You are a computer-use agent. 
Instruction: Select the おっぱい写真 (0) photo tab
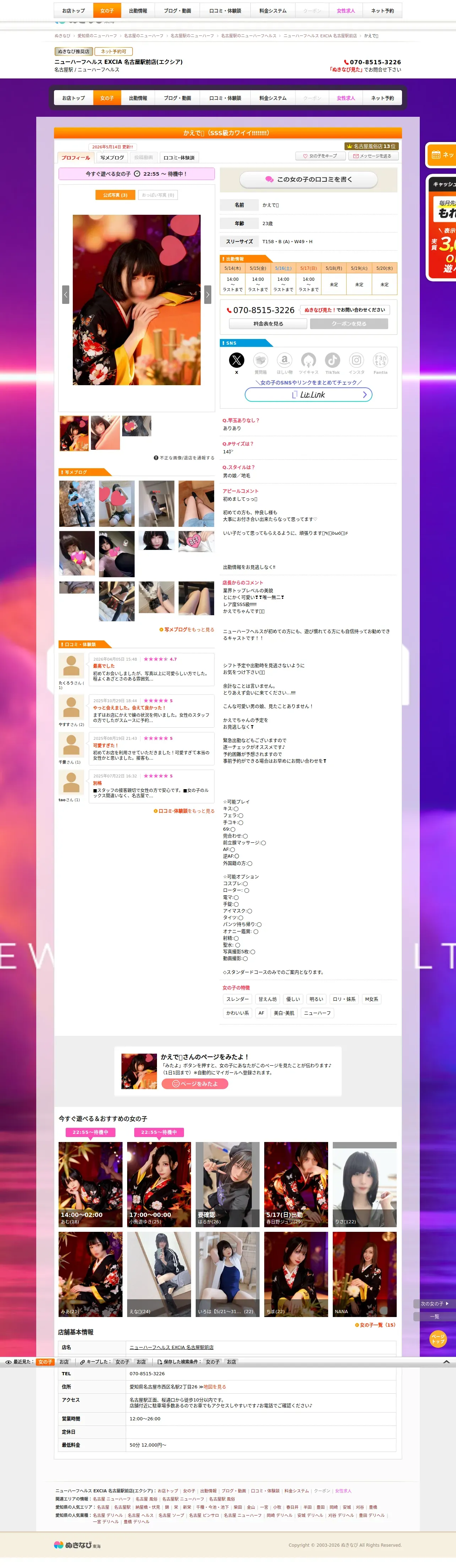point(158,195)
